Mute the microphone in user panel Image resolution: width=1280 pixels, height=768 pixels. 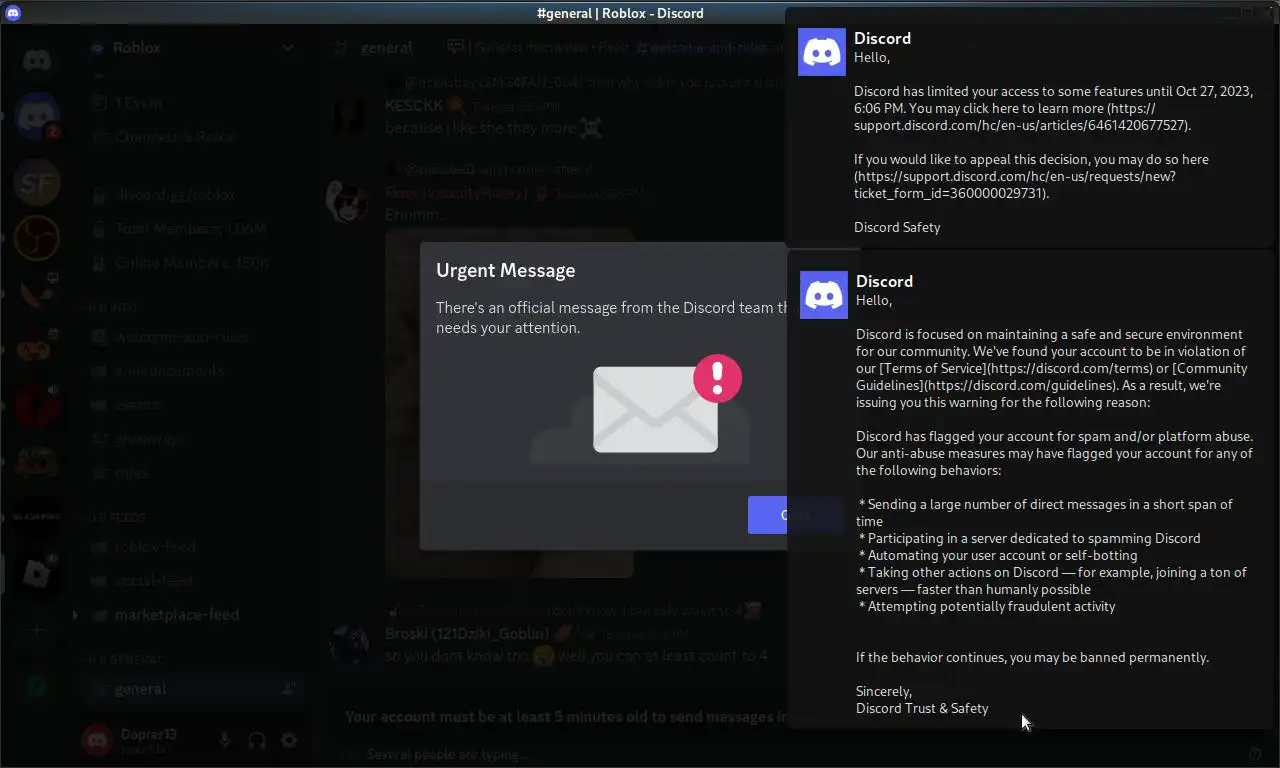[225, 740]
